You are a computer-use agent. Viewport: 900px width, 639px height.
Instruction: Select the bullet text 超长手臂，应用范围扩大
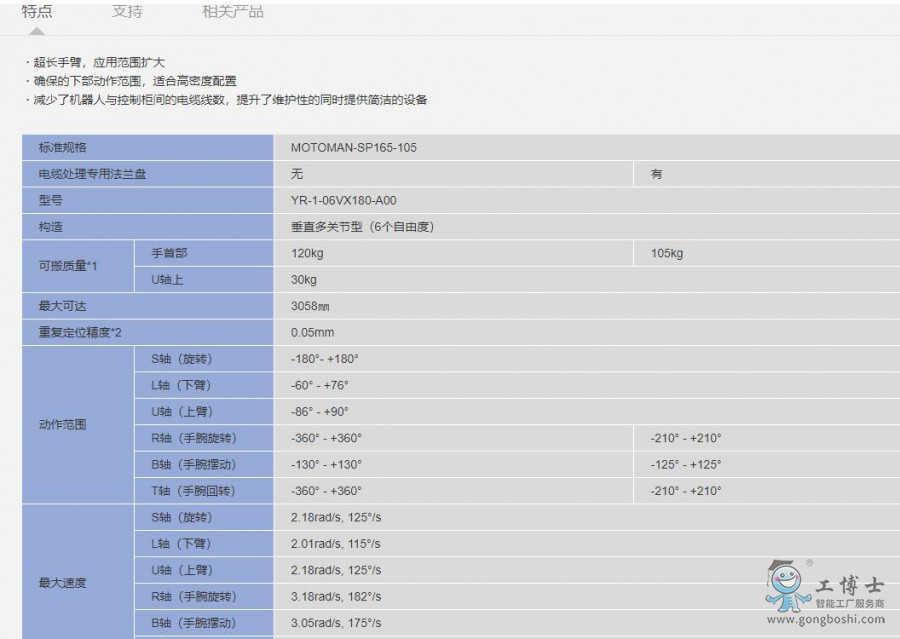pyautogui.click(x=99, y=63)
